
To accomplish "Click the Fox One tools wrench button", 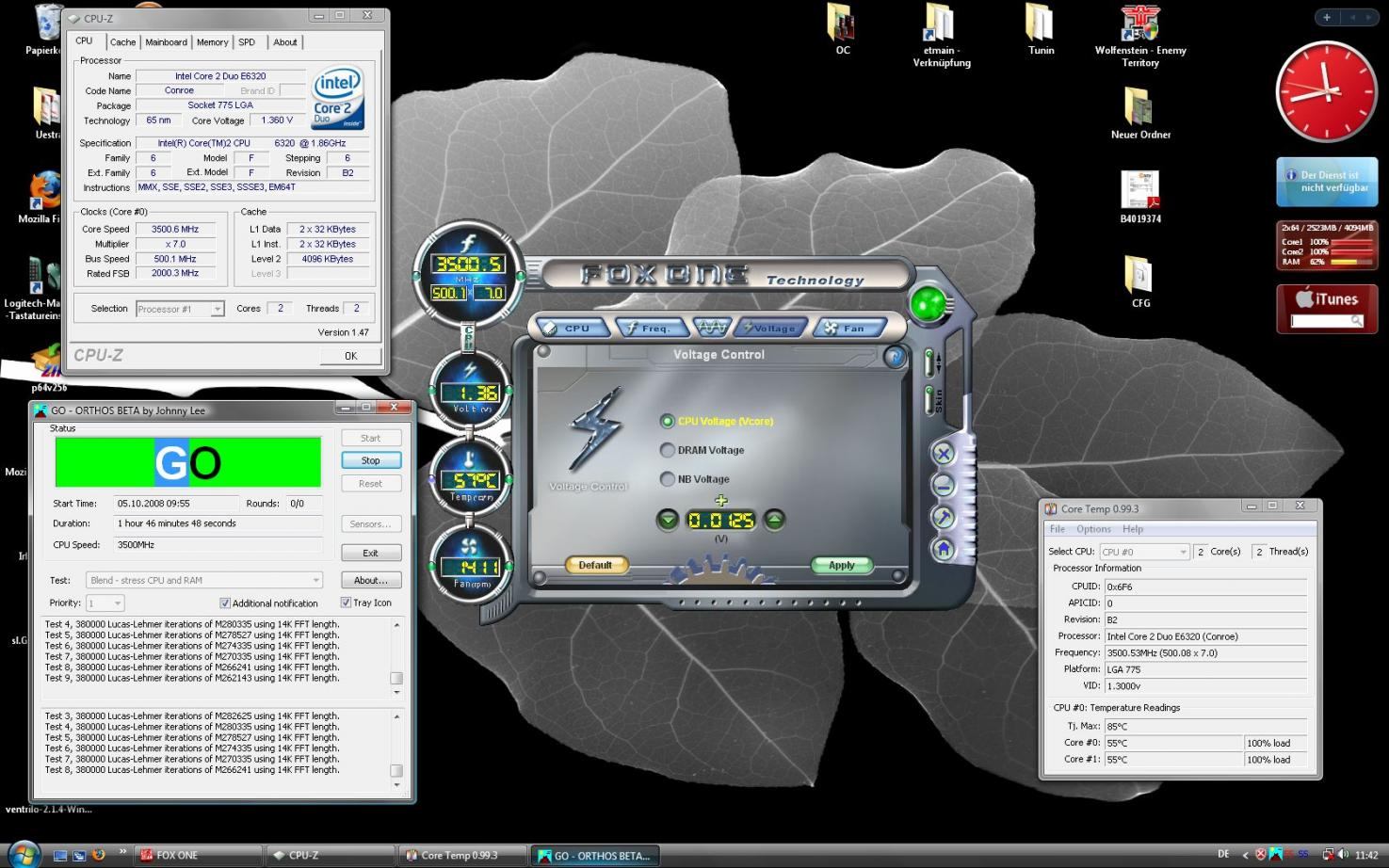I will [943, 518].
